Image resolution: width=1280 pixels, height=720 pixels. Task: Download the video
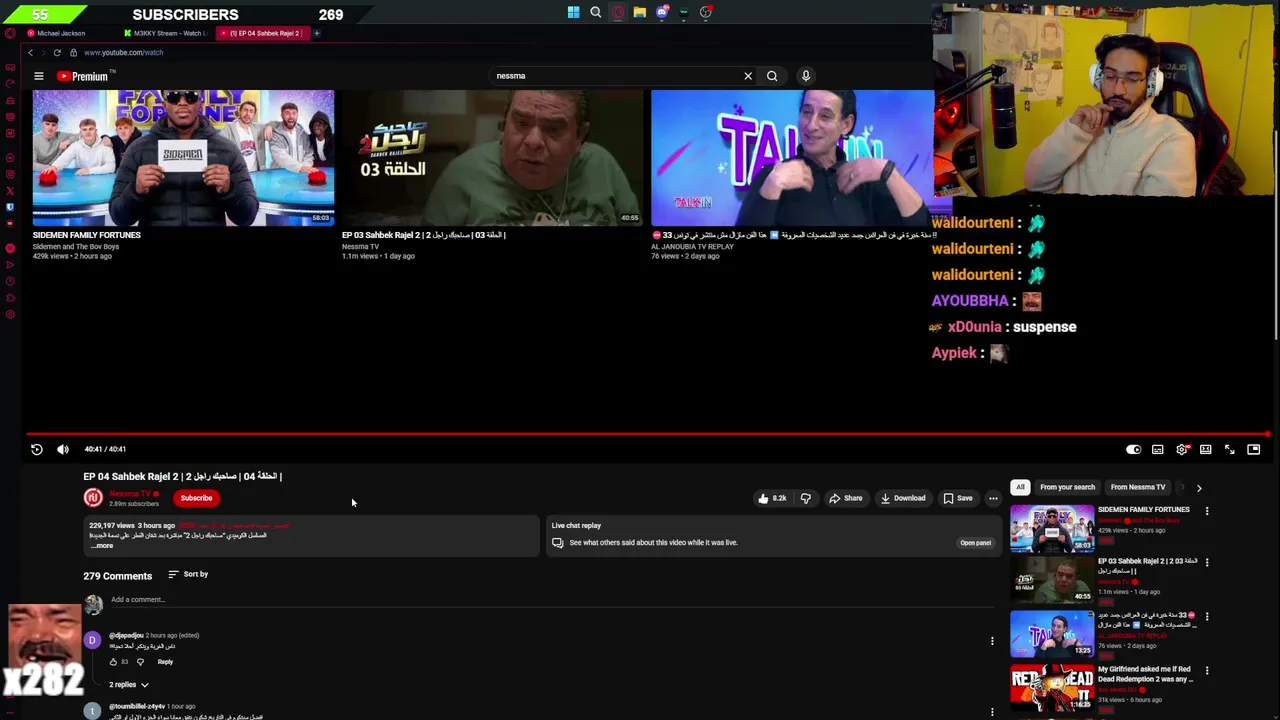pyautogui.click(x=903, y=498)
